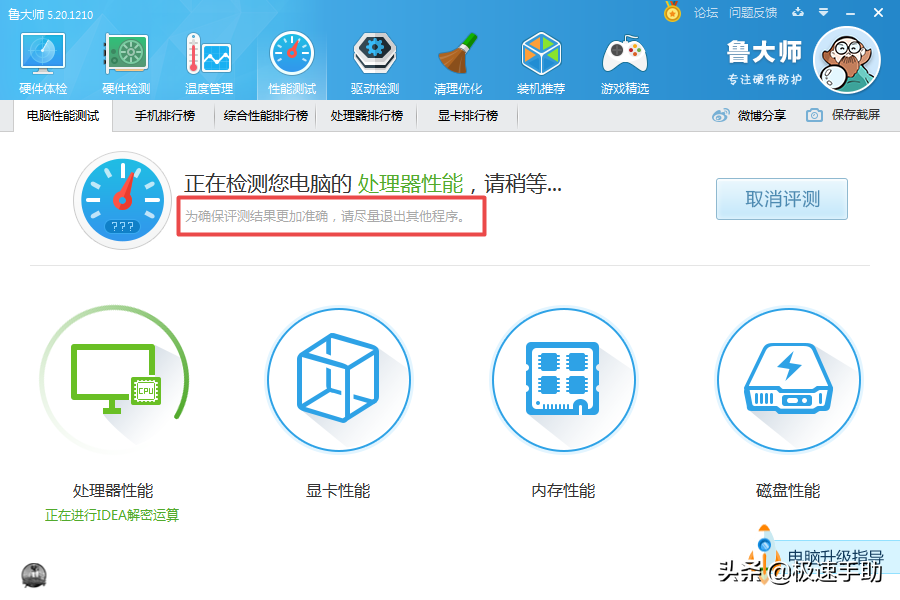Image resolution: width=900 pixels, height=600 pixels.
Task: Click round badge icon at bottom left
Action: 34,575
